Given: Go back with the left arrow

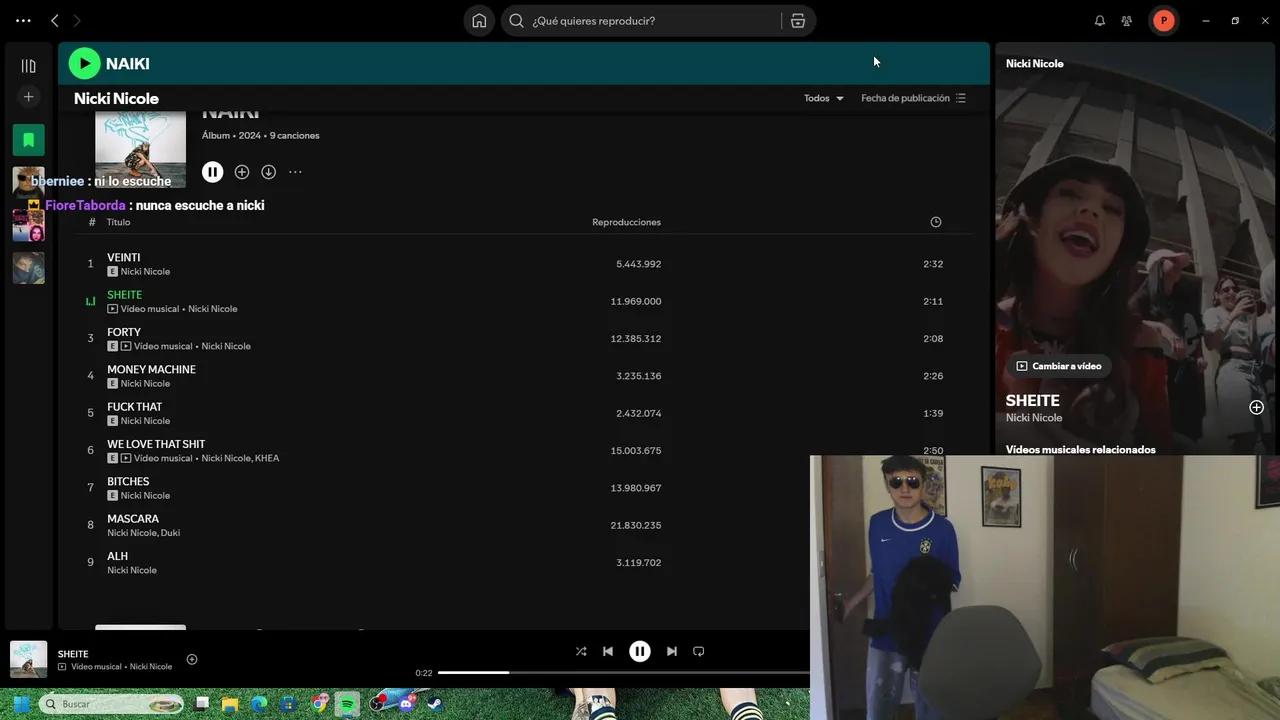Looking at the screenshot, I should coord(55,21).
